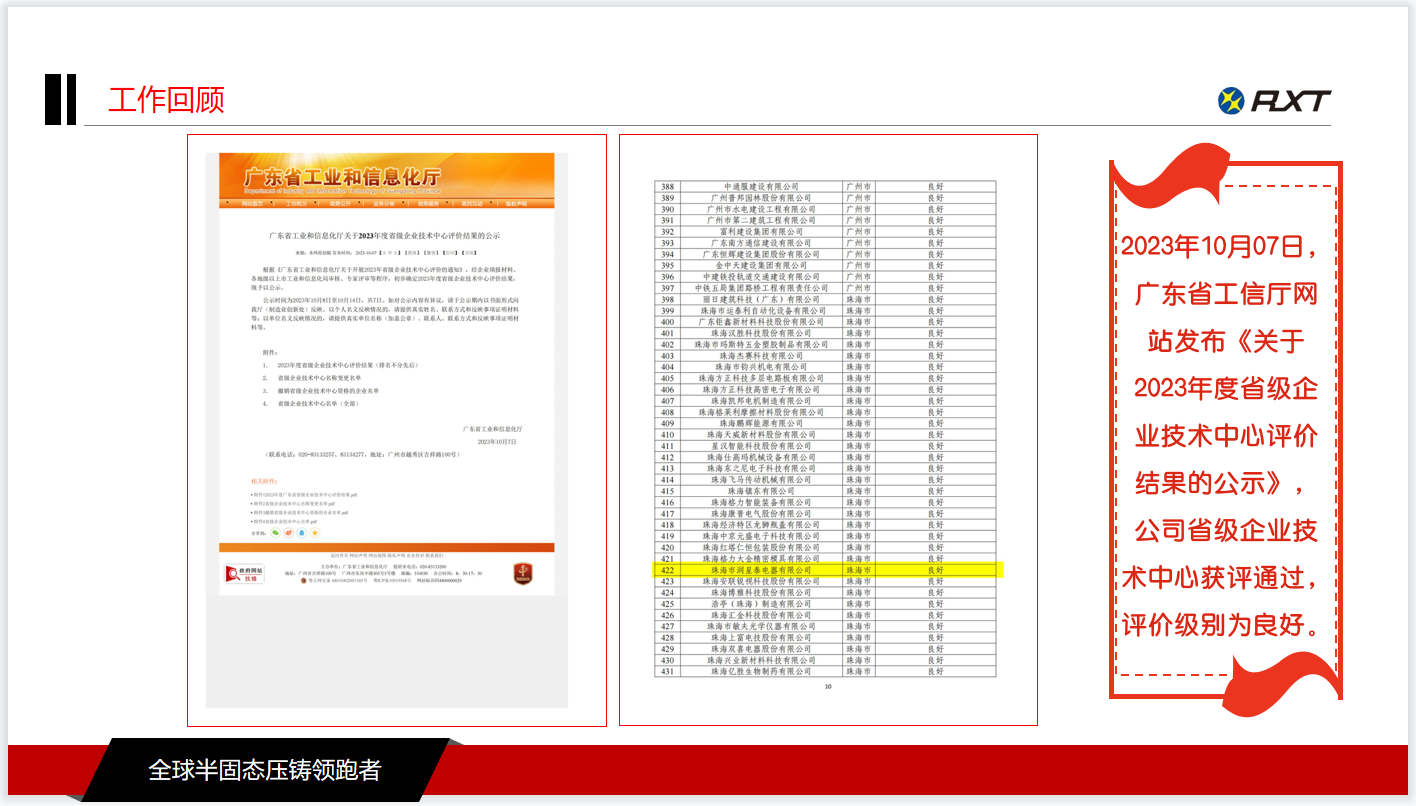
Task: Click the table row 珠海博雅科技股份有限公司
Action: pyautogui.click(x=825, y=593)
